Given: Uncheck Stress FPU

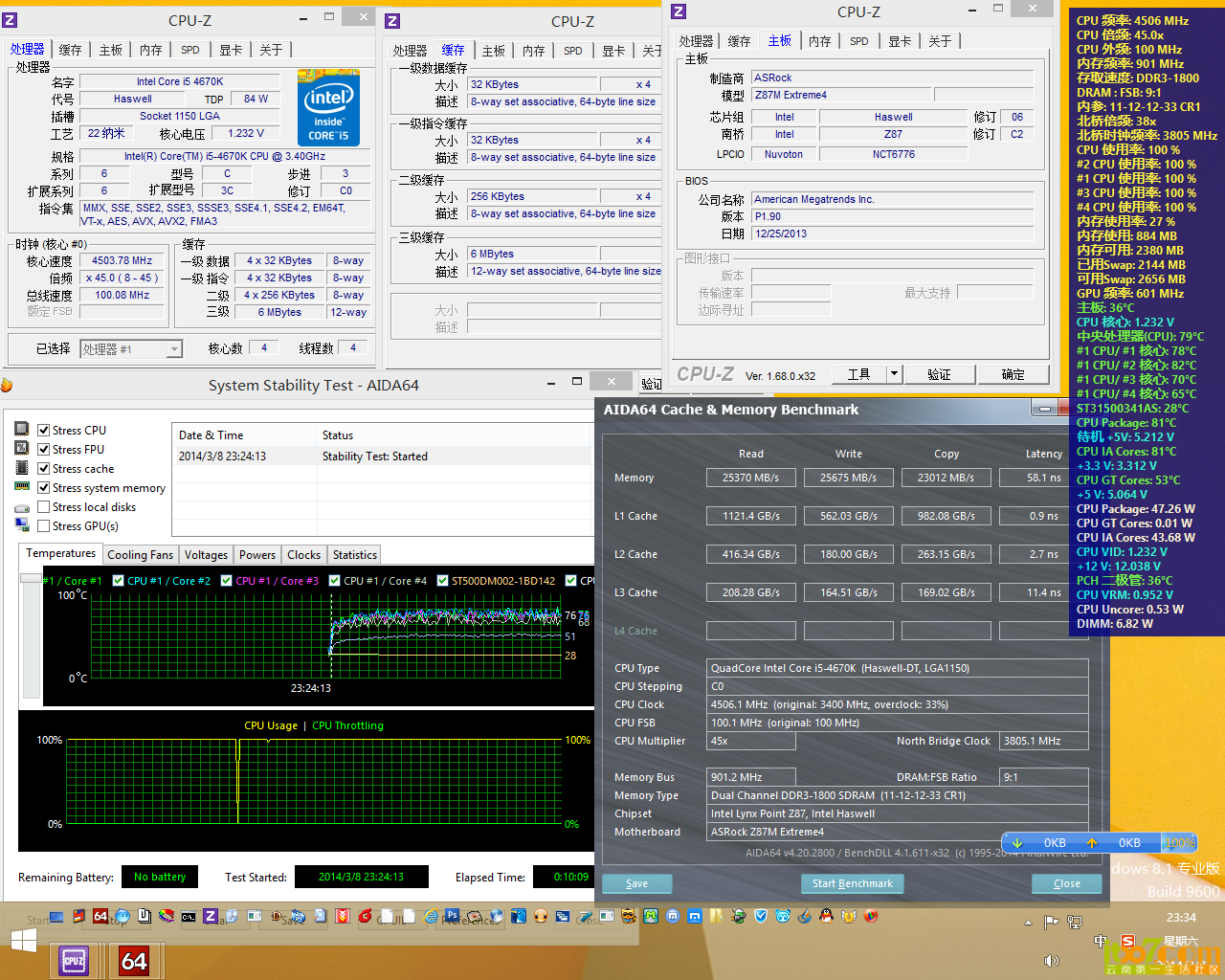Looking at the screenshot, I should [43, 449].
